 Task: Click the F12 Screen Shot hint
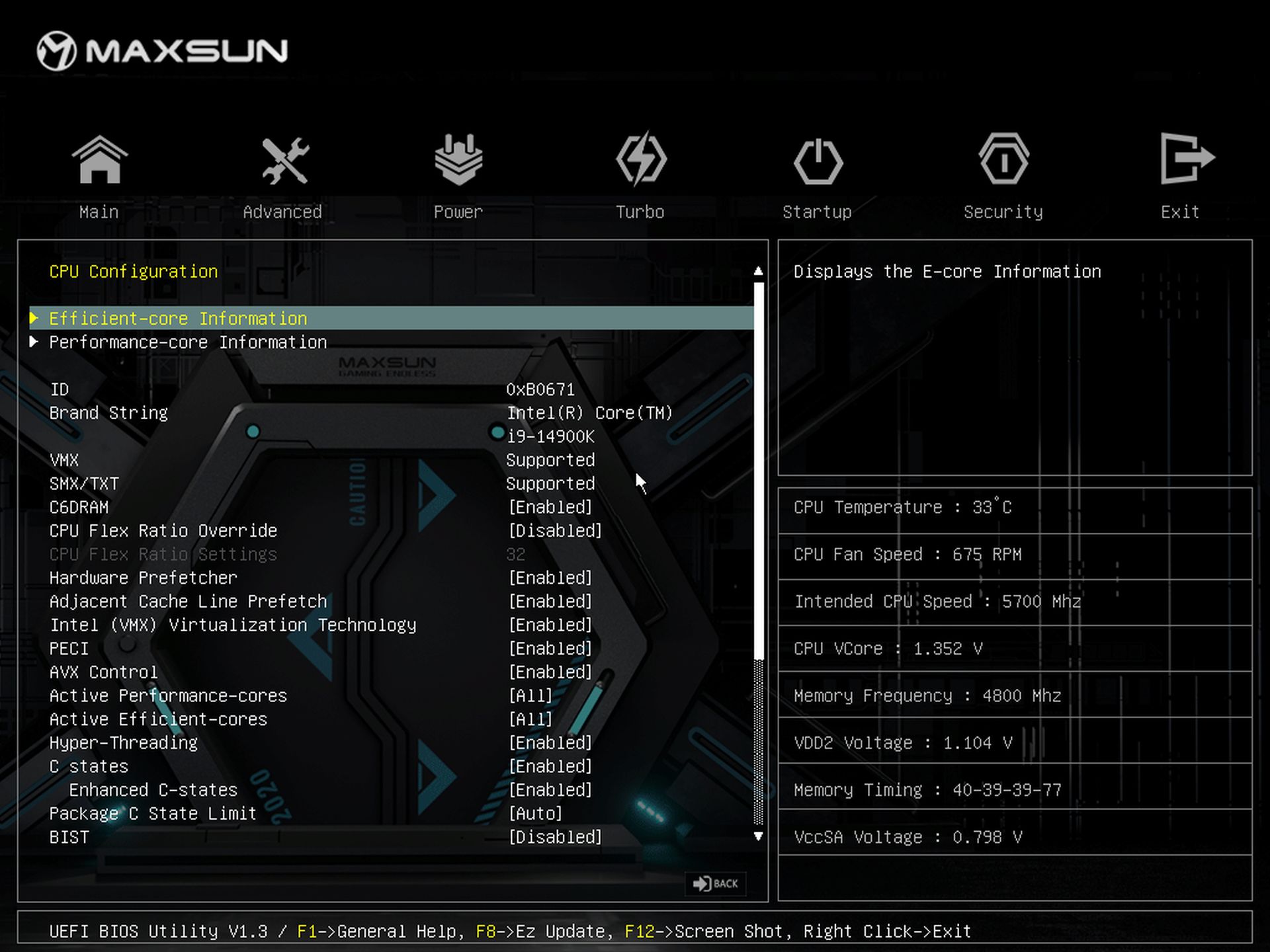point(707,932)
